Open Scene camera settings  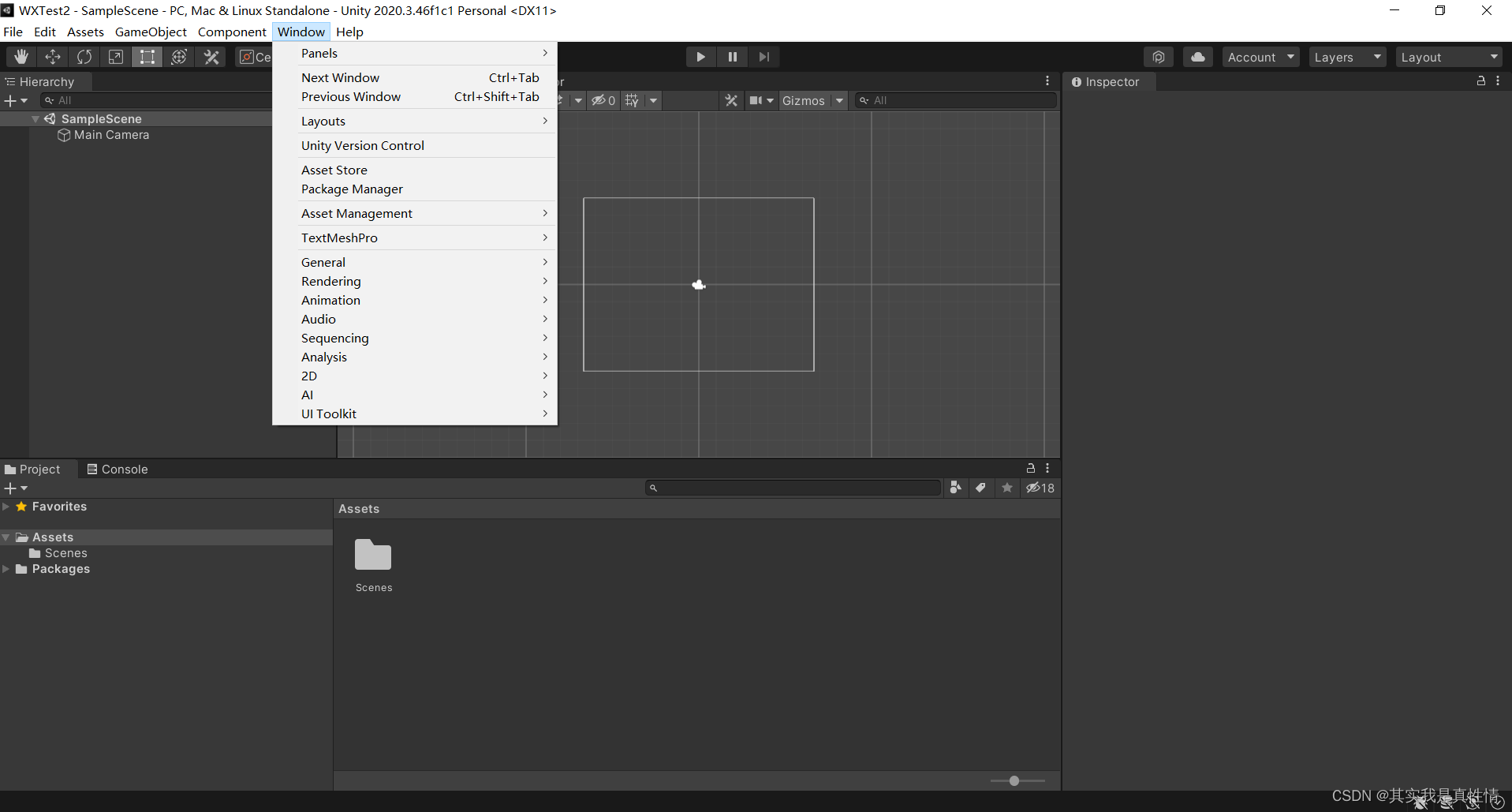[761, 100]
